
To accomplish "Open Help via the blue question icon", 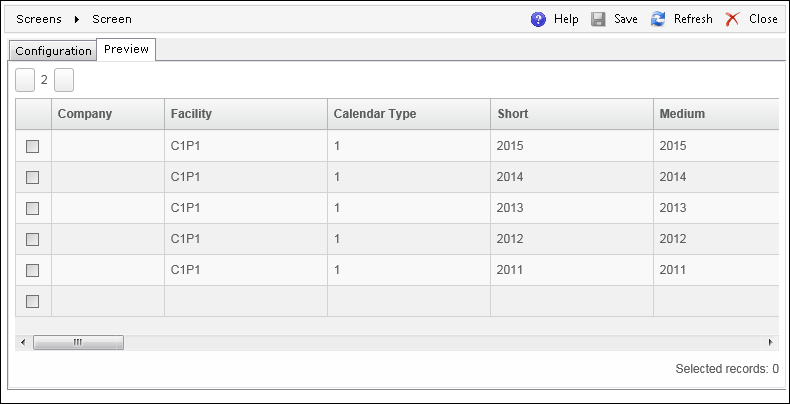I will pos(538,19).
